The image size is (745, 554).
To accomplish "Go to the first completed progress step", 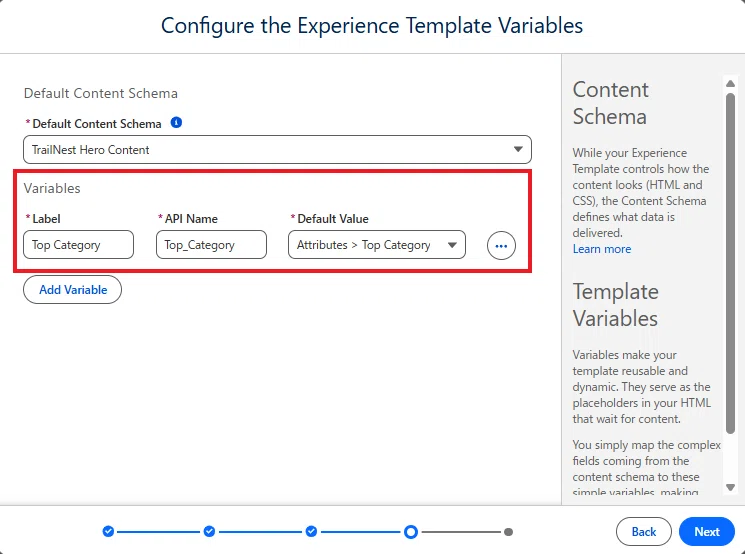I will tap(108, 531).
